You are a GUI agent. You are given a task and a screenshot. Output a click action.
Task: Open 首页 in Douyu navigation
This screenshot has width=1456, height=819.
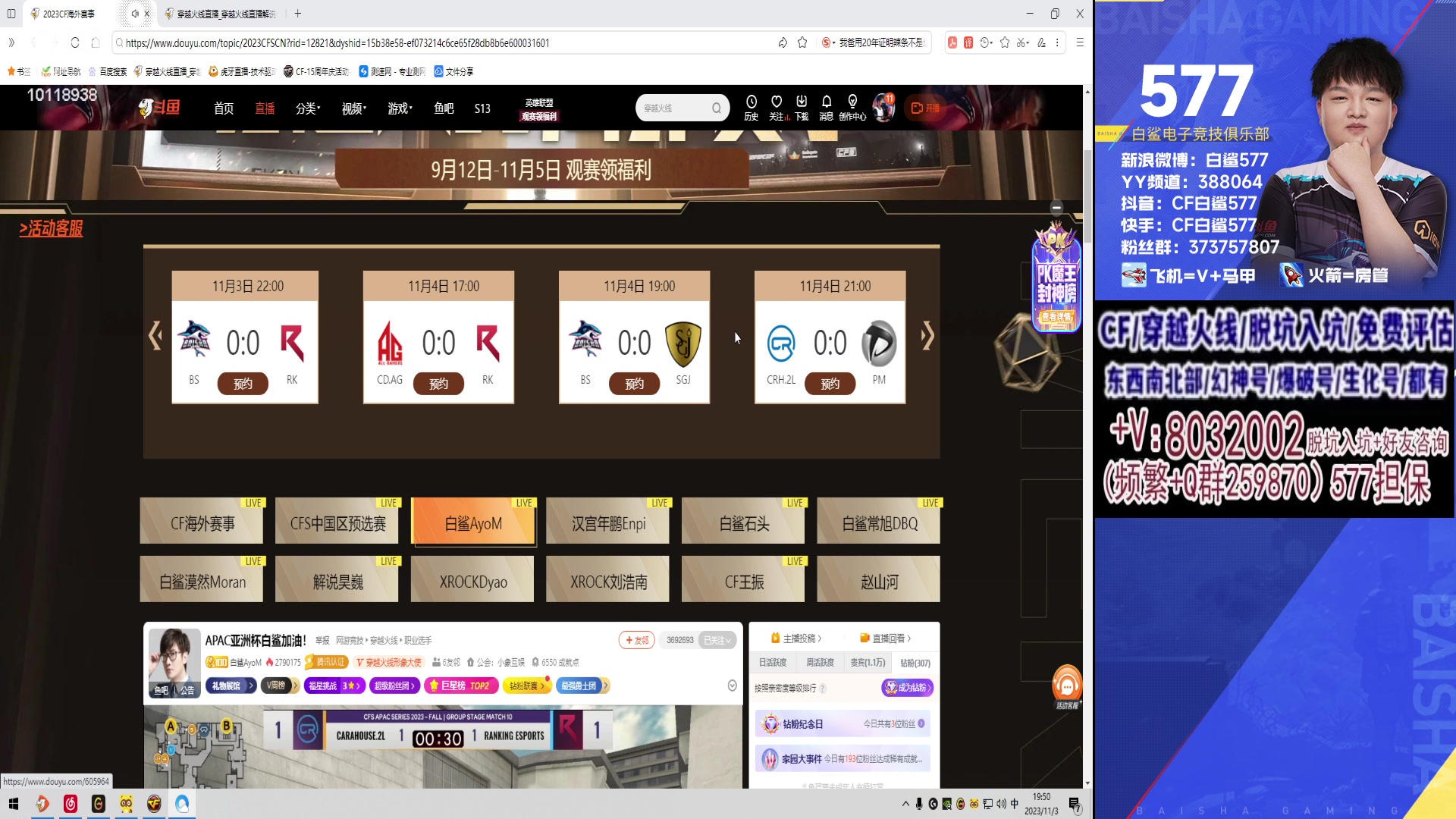click(x=224, y=108)
